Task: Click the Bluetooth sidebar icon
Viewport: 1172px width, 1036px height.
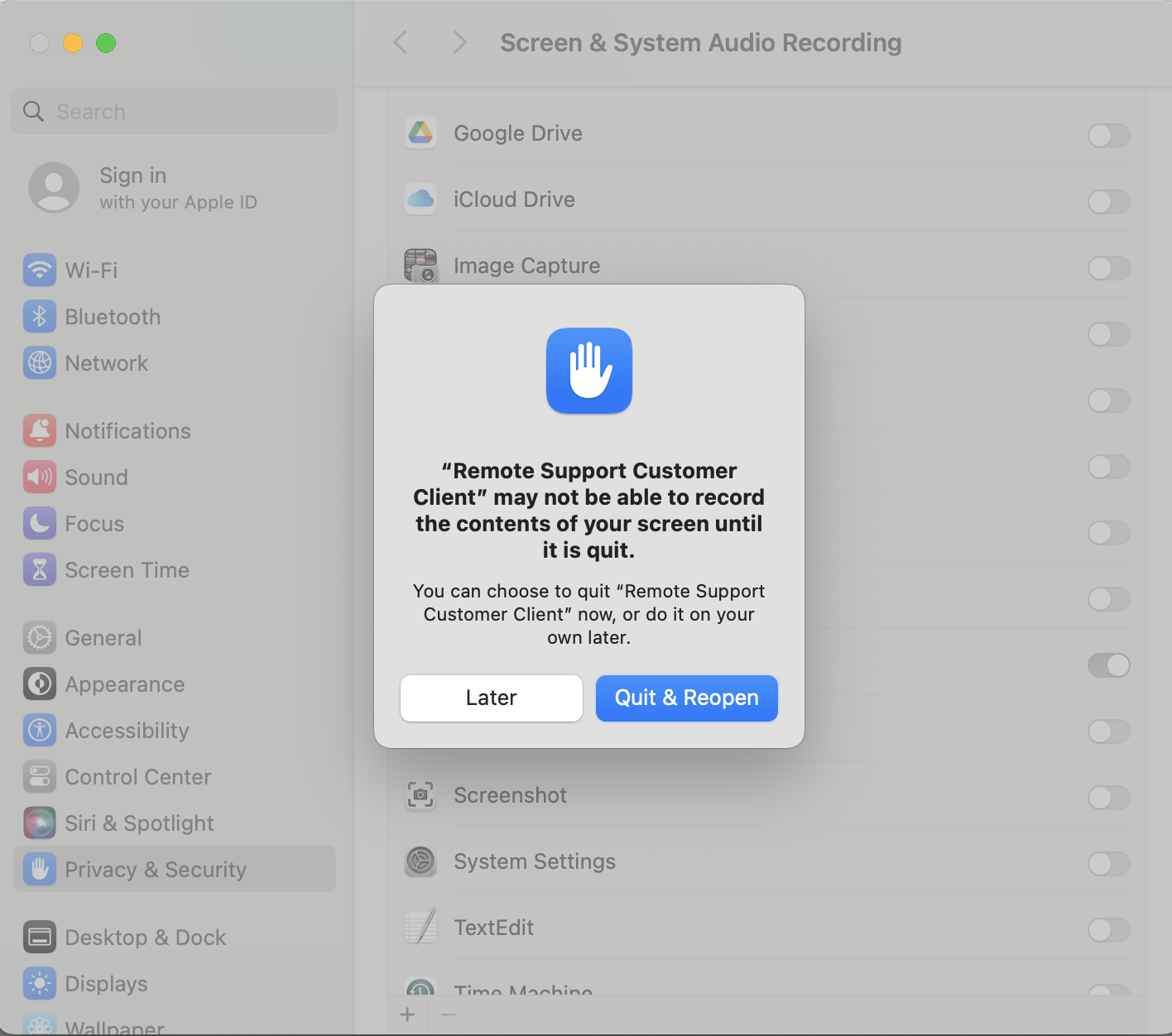Action: 40,317
